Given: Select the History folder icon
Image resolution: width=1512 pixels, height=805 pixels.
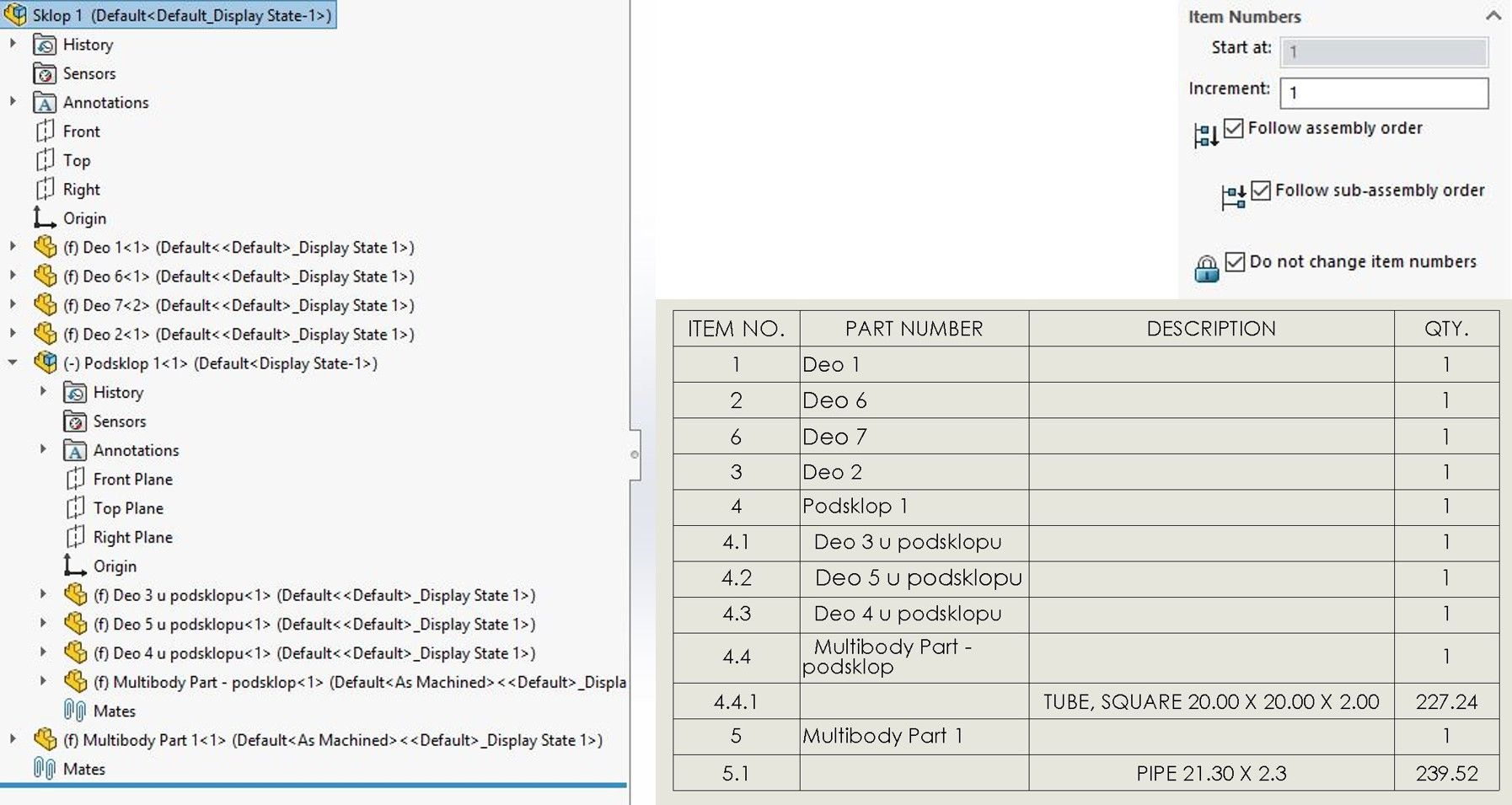Looking at the screenshot, I should click(44, 45).
